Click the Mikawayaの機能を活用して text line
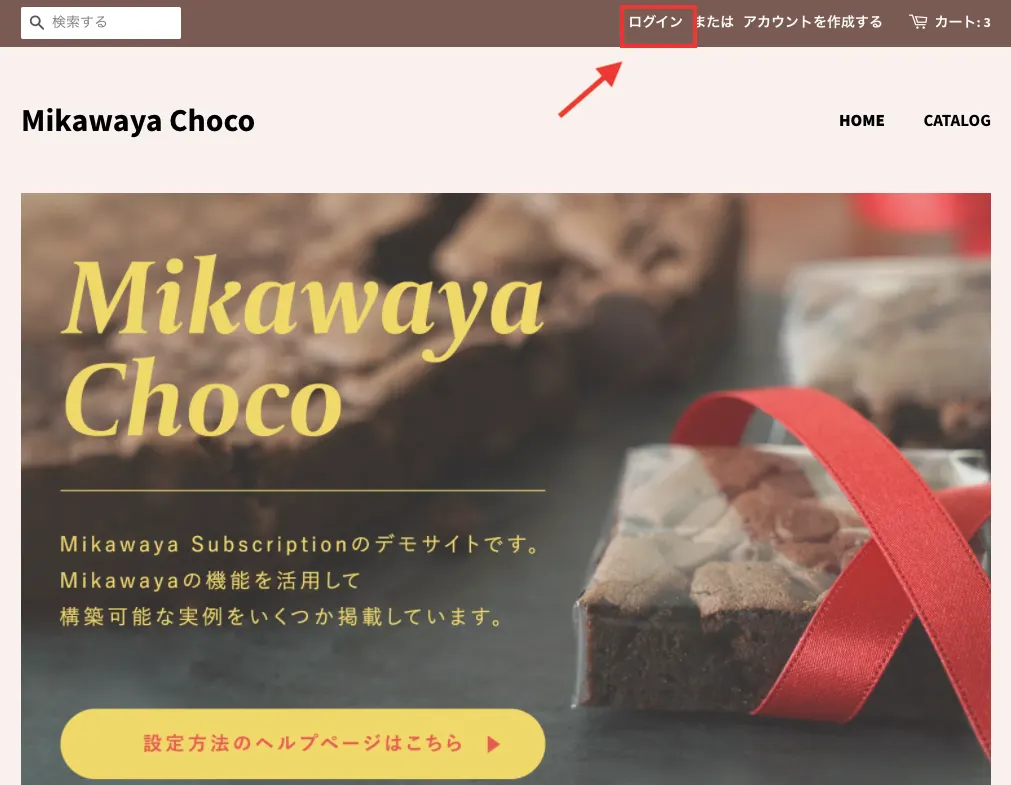This screenshot has height=785, width=1011. coord(210,580)
